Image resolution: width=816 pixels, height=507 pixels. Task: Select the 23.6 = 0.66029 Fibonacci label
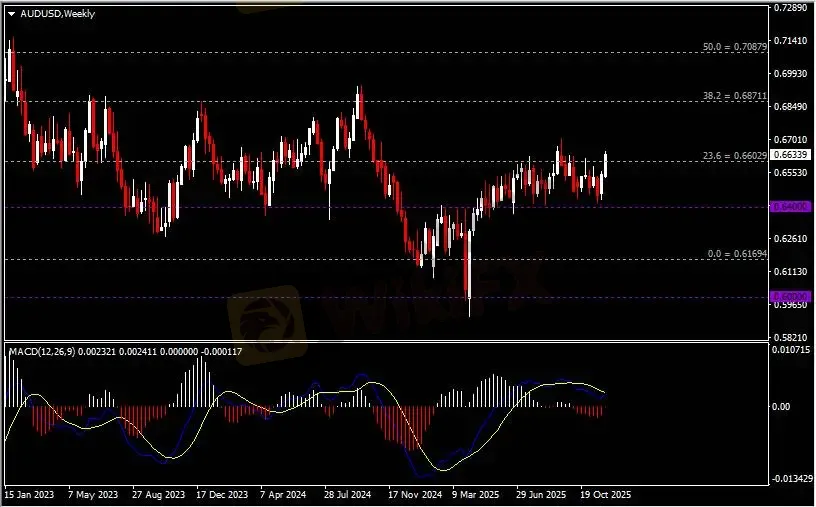[x=736, y=155]
